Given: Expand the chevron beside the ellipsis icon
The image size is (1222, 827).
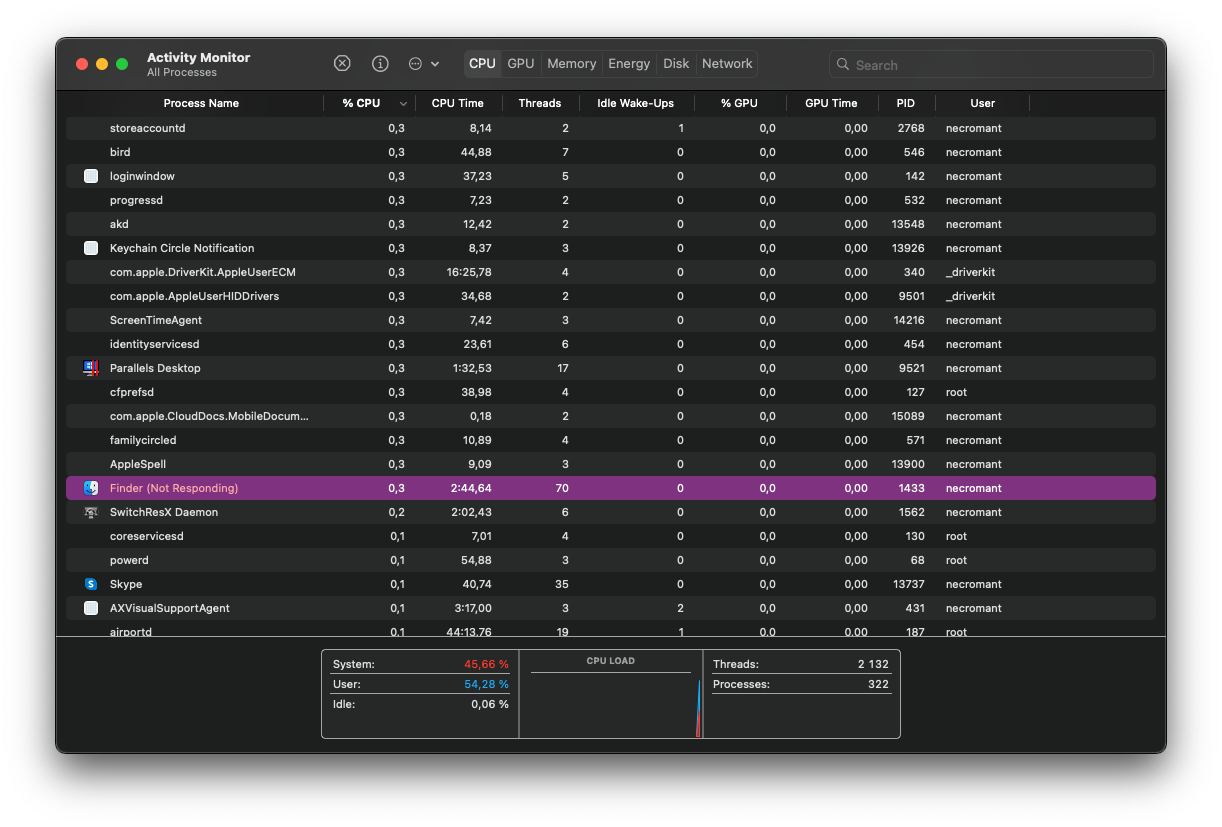Looking at the screenshot, I should (x=435, y=64).
